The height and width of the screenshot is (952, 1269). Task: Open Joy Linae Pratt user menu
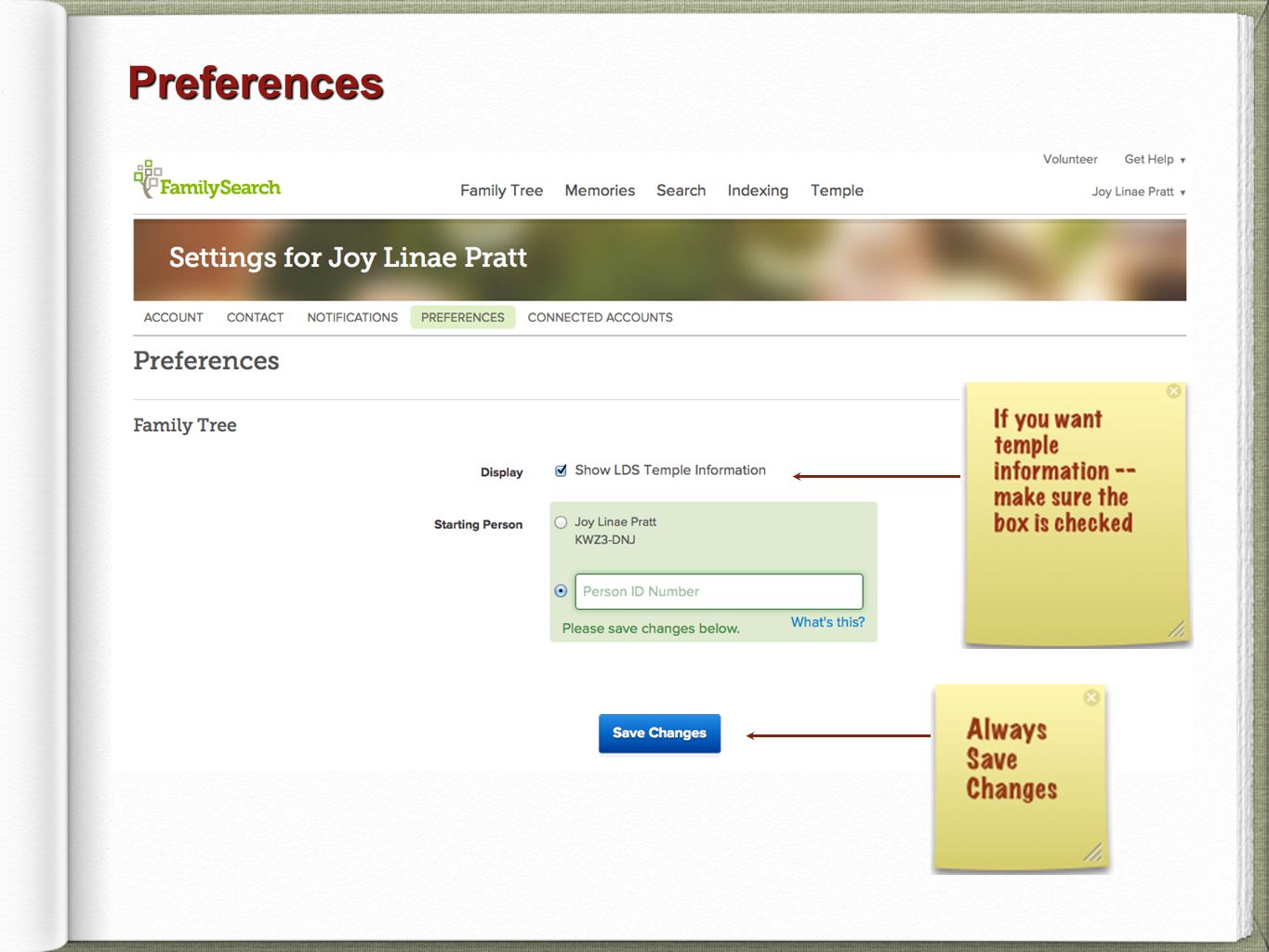coord(1138,192)
